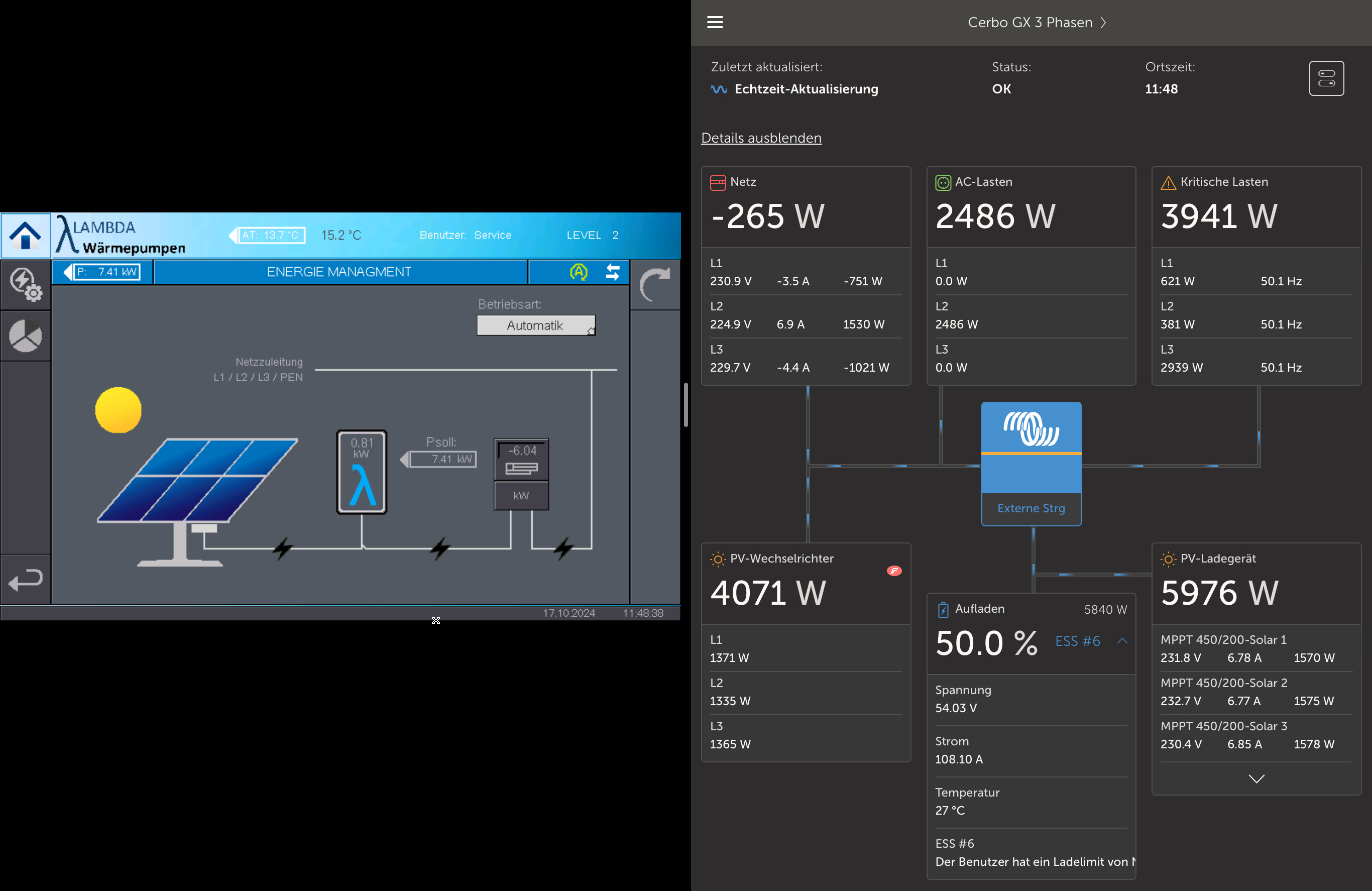Click the yellow automatic mode A icon
1372x891 pixels.
(x=578, y=272)
